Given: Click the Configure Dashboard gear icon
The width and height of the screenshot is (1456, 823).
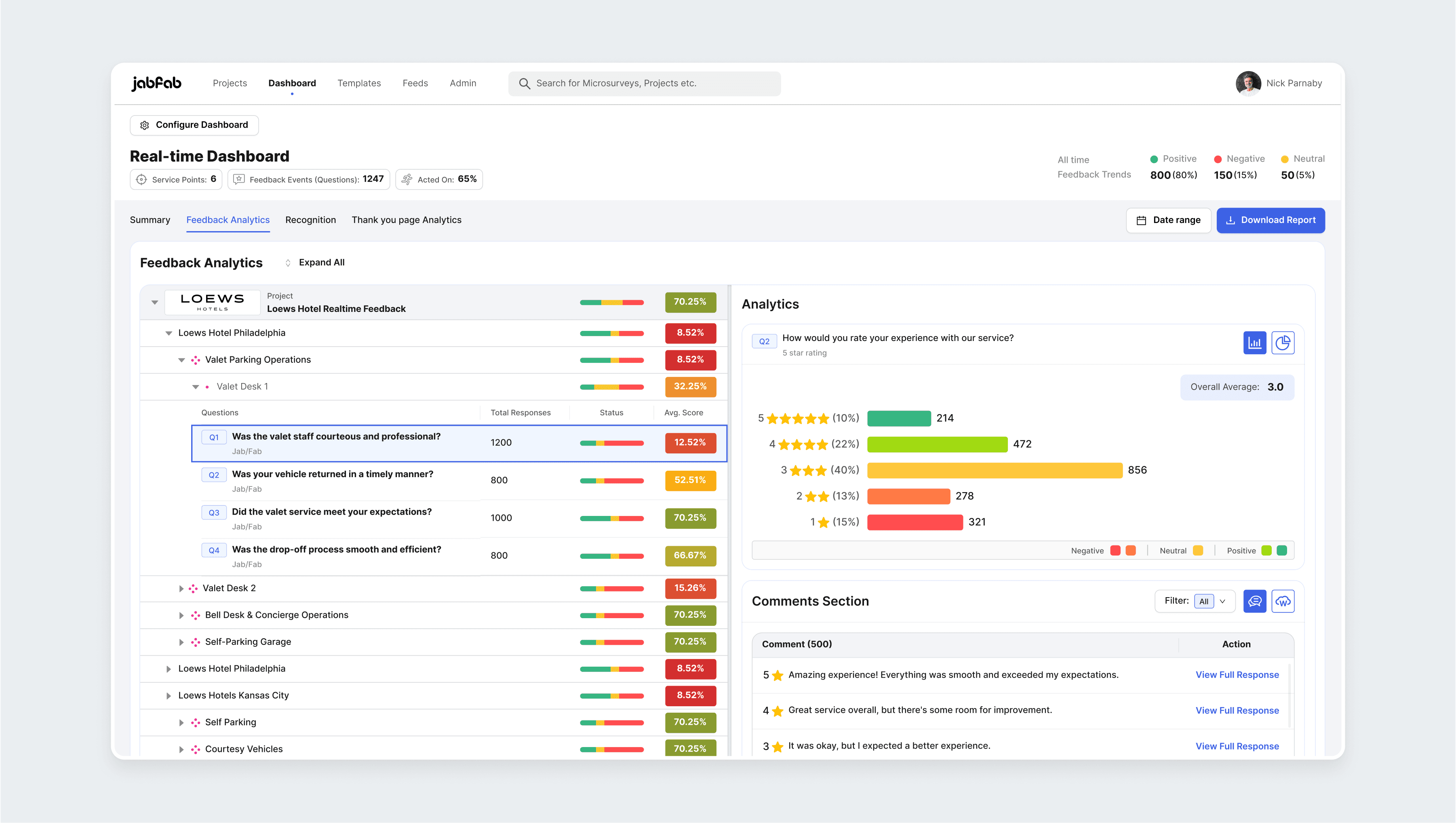Looking at the screenshot, I should [x=145, y=125].
